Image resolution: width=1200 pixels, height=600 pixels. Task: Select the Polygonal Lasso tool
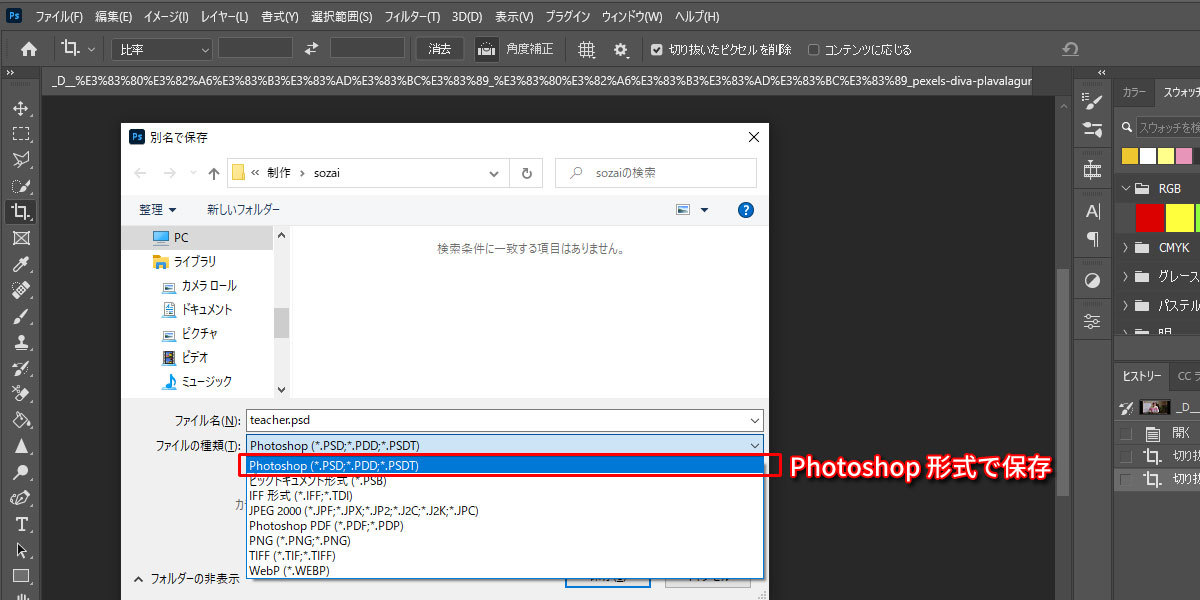click(x=20, y=159)
